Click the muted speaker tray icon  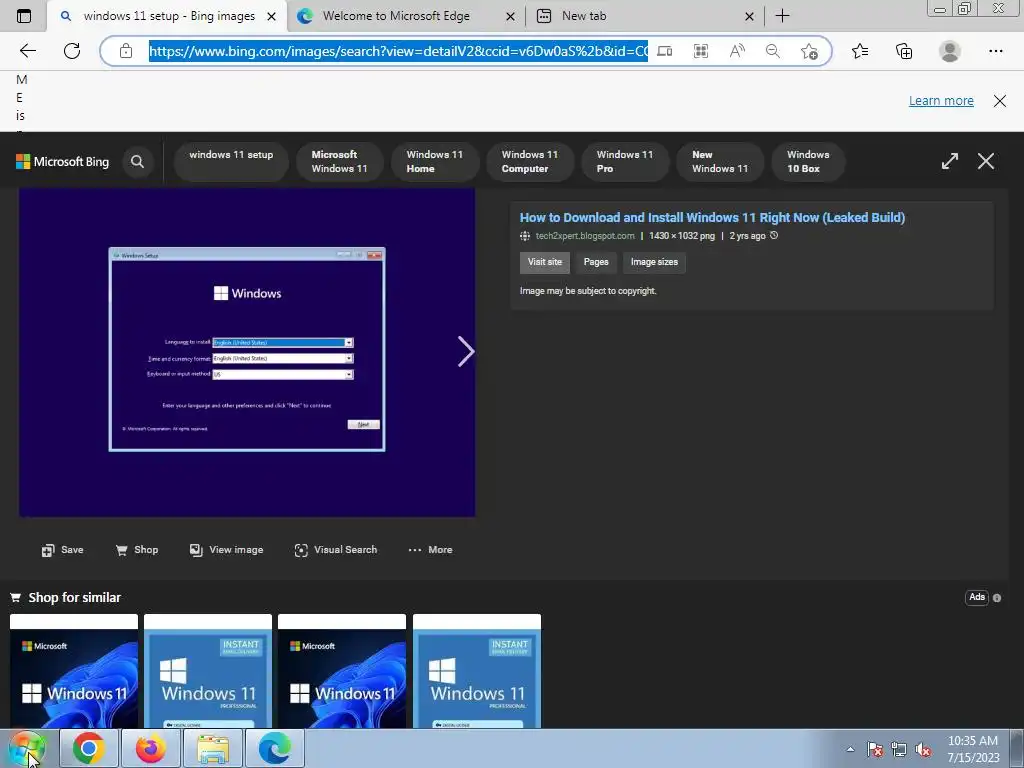click(x=923, y=750)
